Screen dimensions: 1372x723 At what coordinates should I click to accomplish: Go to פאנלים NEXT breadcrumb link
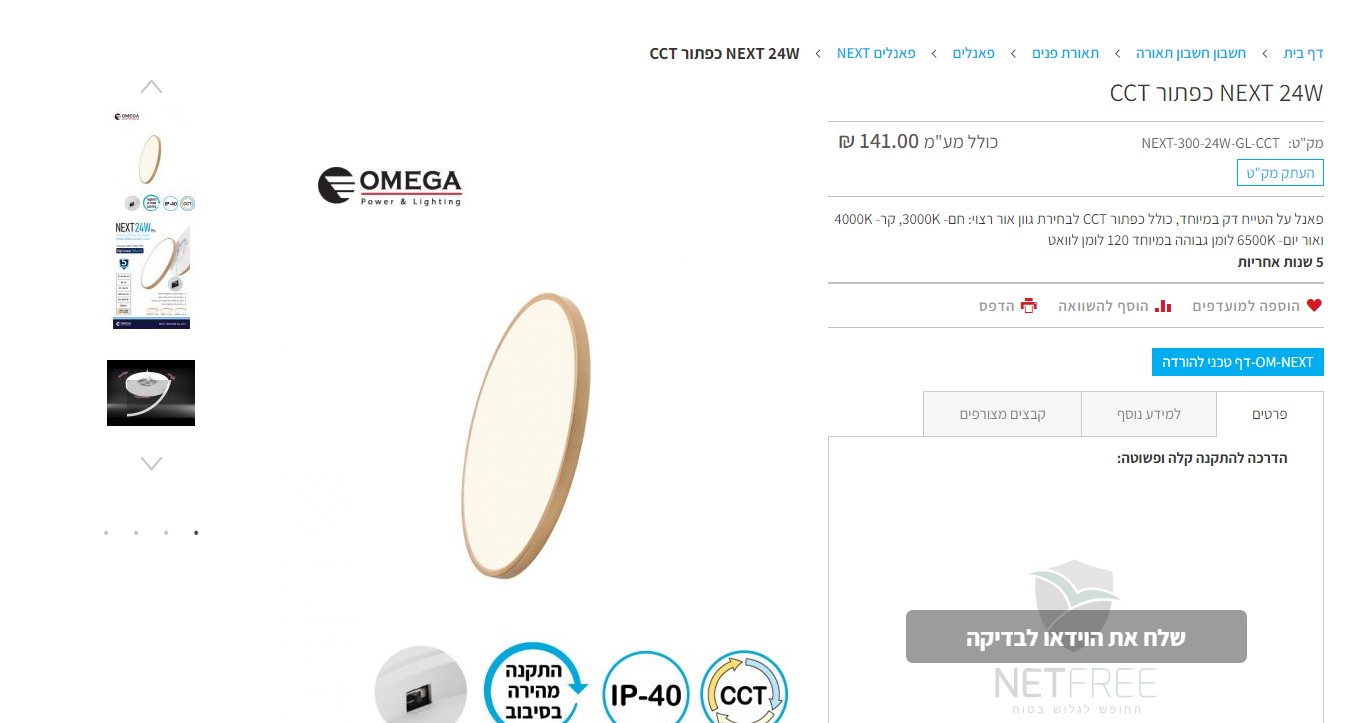click(876, 53)
